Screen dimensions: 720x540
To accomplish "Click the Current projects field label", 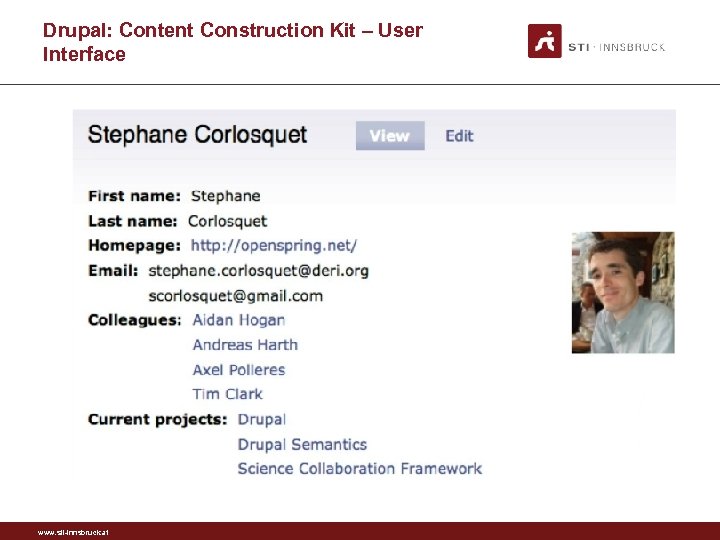I will tap(158, 420).
